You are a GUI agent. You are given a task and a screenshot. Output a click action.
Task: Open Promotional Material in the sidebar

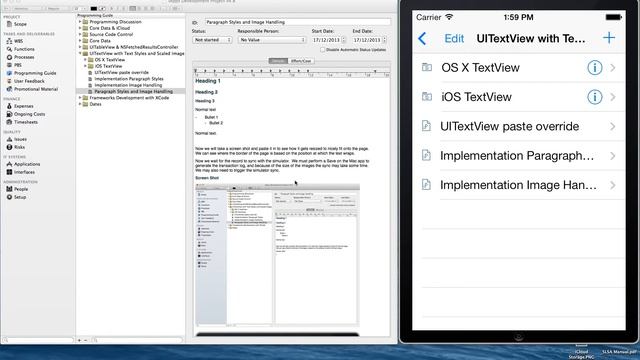pos(32,89)
